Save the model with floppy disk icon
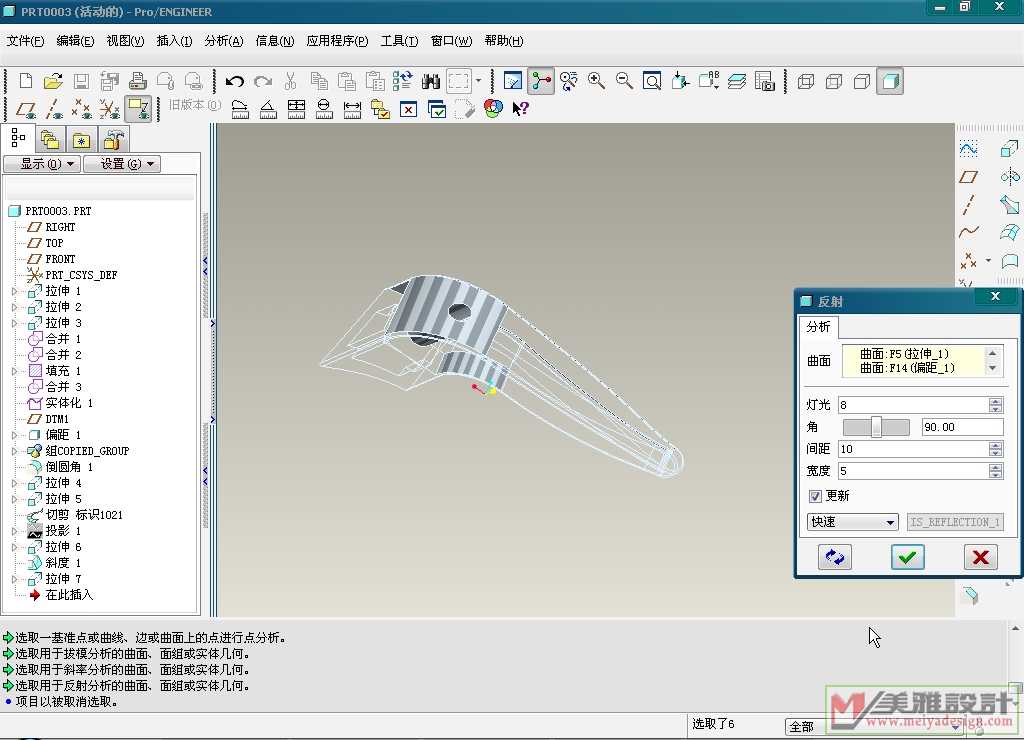Image resolution: width=1024 pixels, height=740 pixels. [x=81, y=81]
